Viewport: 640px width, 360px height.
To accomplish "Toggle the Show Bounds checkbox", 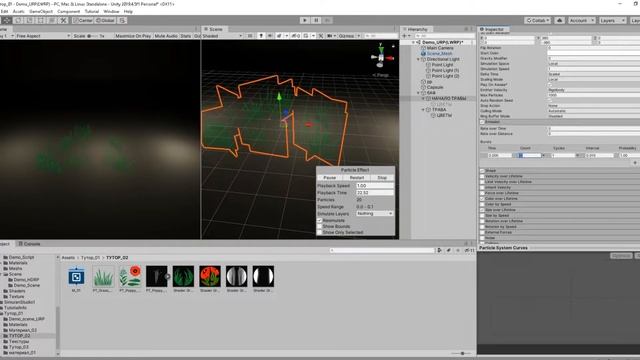I will click(320, 226).
